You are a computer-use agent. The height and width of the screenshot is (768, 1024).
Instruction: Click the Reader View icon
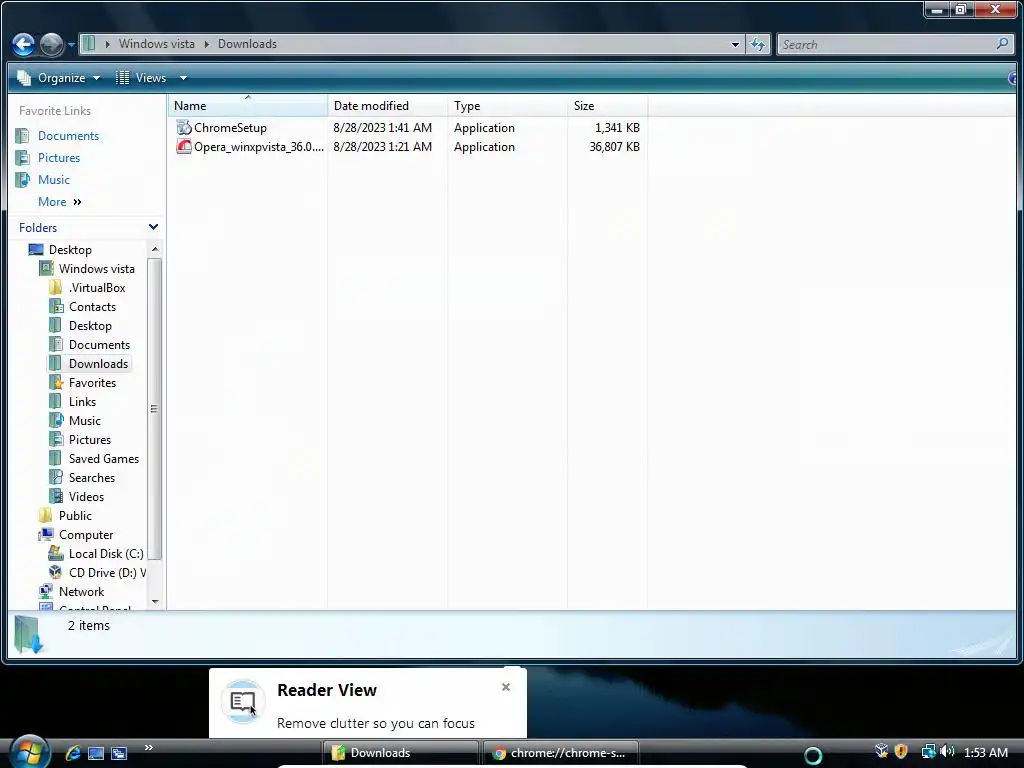(243, 703)
